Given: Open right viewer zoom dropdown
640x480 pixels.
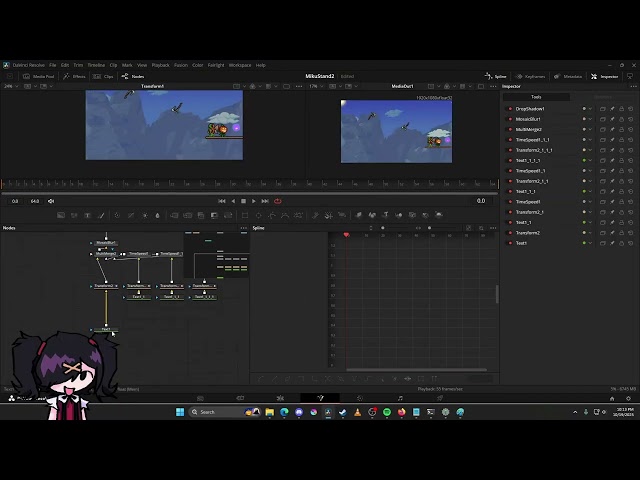Looking at the screenshot, I should [x=317, y=86].
